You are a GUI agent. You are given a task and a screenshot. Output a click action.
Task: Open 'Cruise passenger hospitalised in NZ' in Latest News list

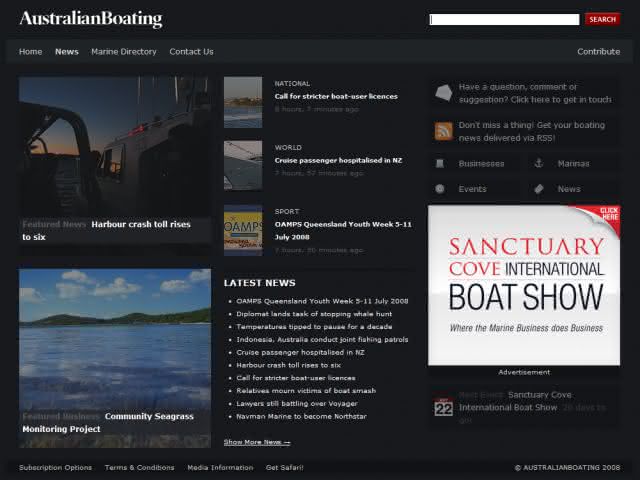300,352
